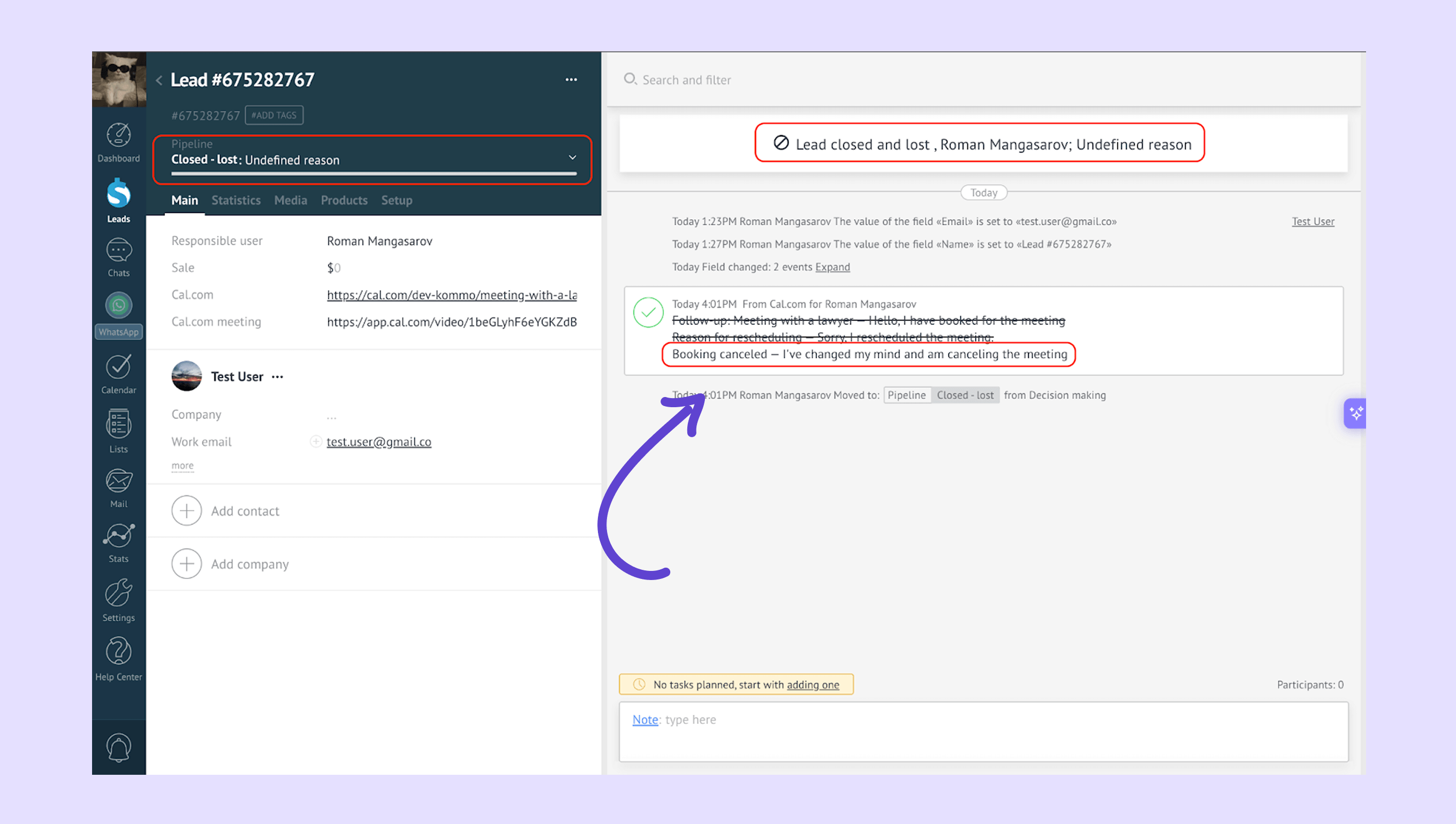Open Test User contact options dots

[277, 377]
